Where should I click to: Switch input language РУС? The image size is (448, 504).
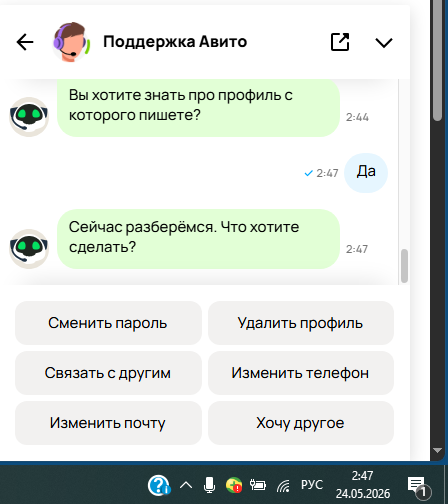pyautogui.click(x=312, y=485)
